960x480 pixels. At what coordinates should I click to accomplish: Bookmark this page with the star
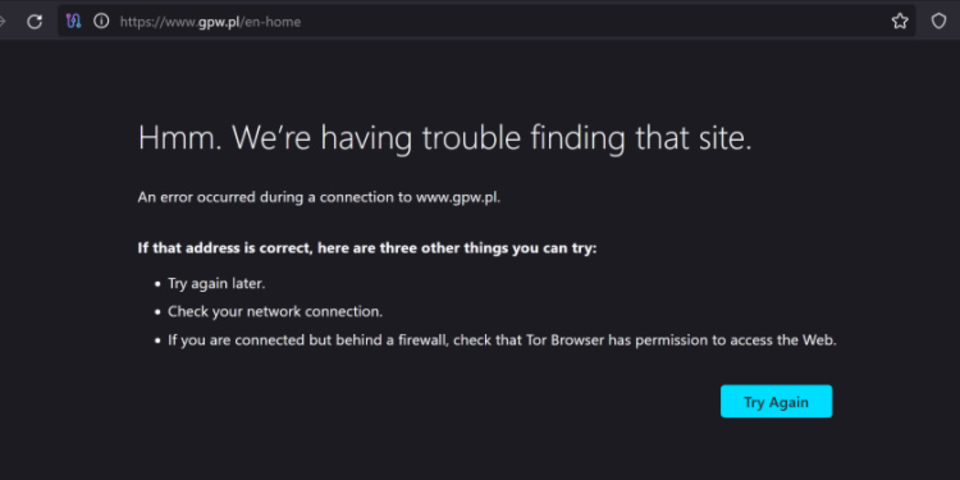(899, 21)
